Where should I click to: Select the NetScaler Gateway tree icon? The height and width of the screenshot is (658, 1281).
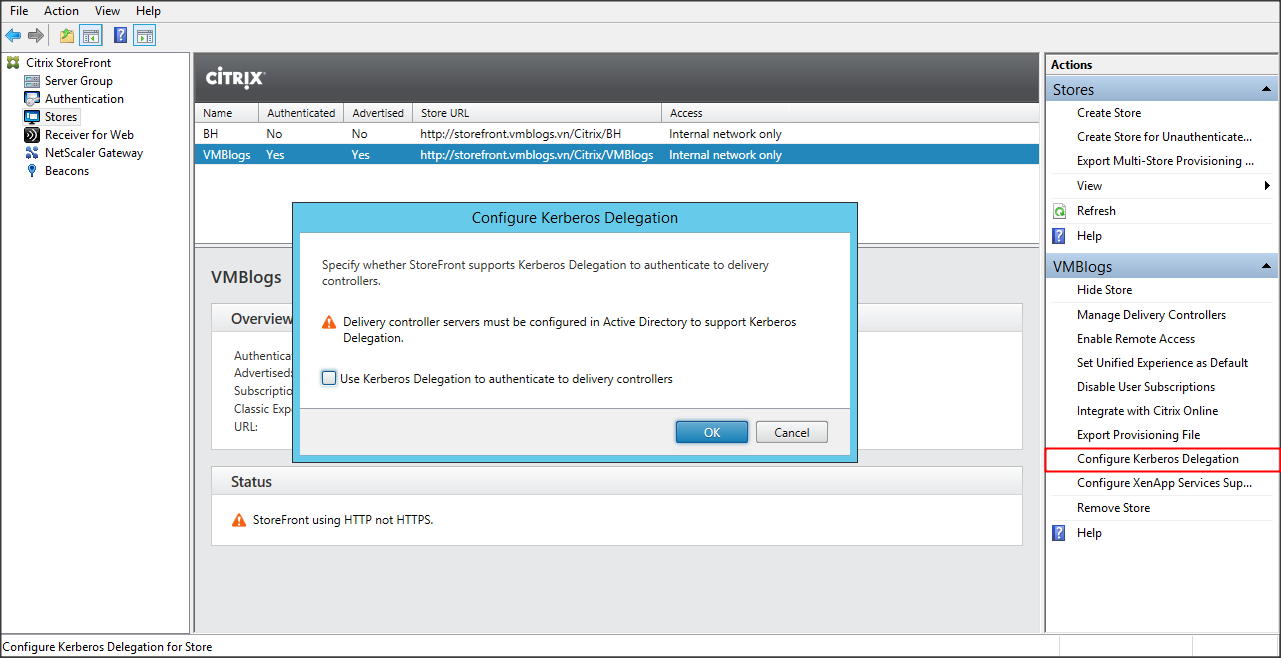point(33,153)
